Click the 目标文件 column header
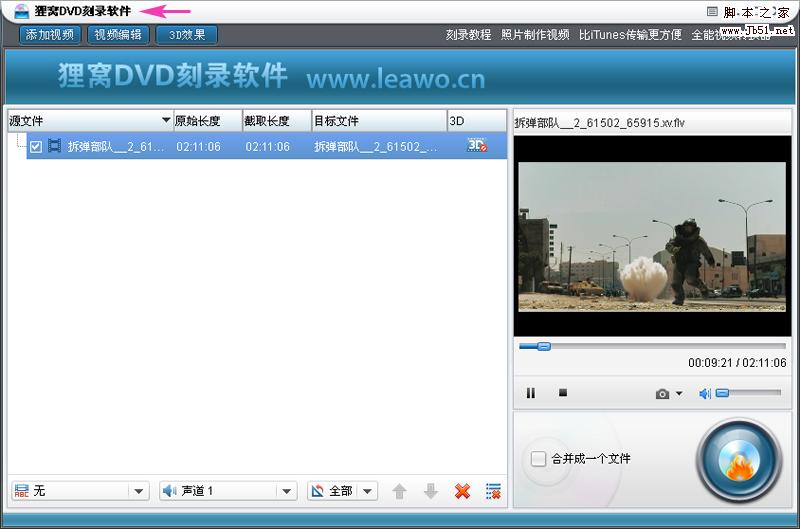 (380, 121)
